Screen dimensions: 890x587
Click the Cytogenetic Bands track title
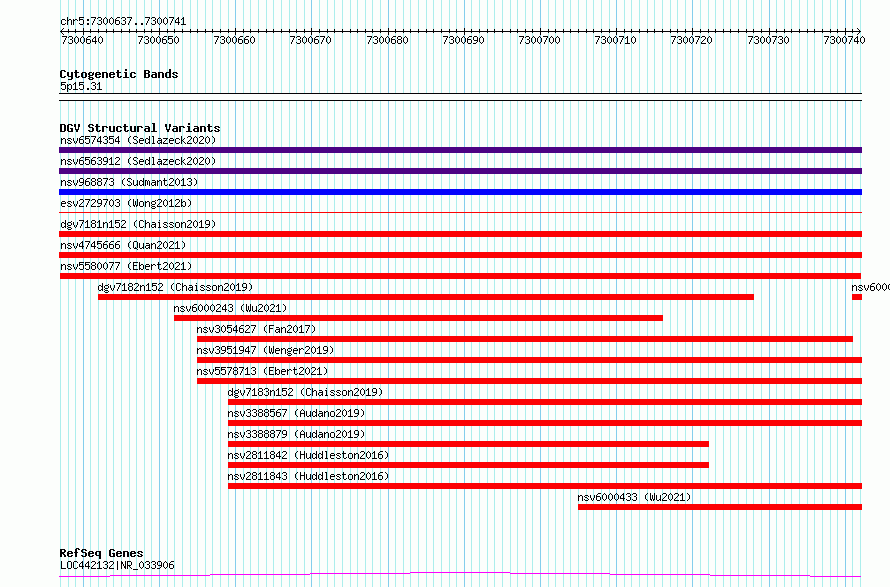(119, 74)
